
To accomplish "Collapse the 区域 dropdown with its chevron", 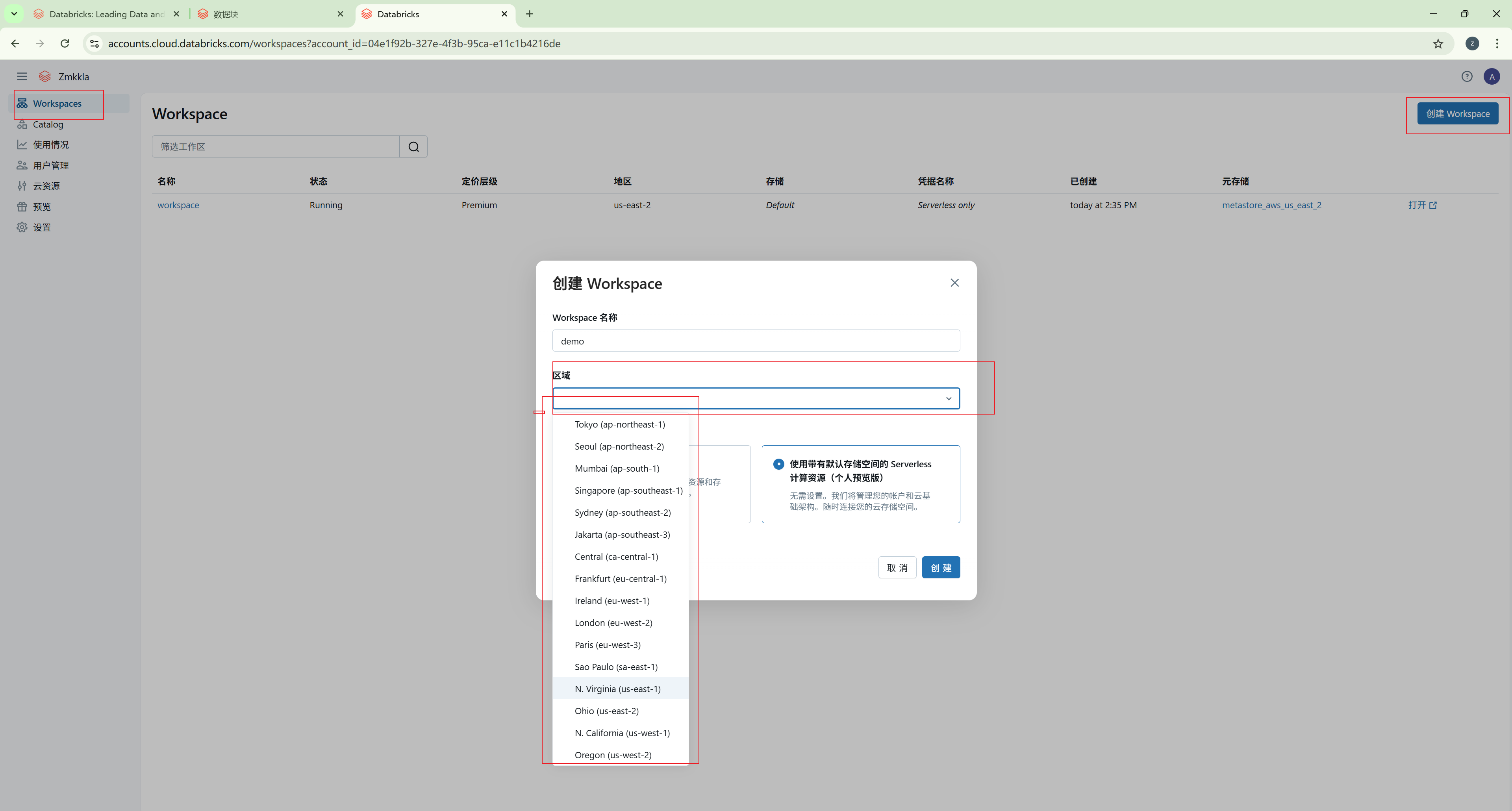I will (949, 398).
